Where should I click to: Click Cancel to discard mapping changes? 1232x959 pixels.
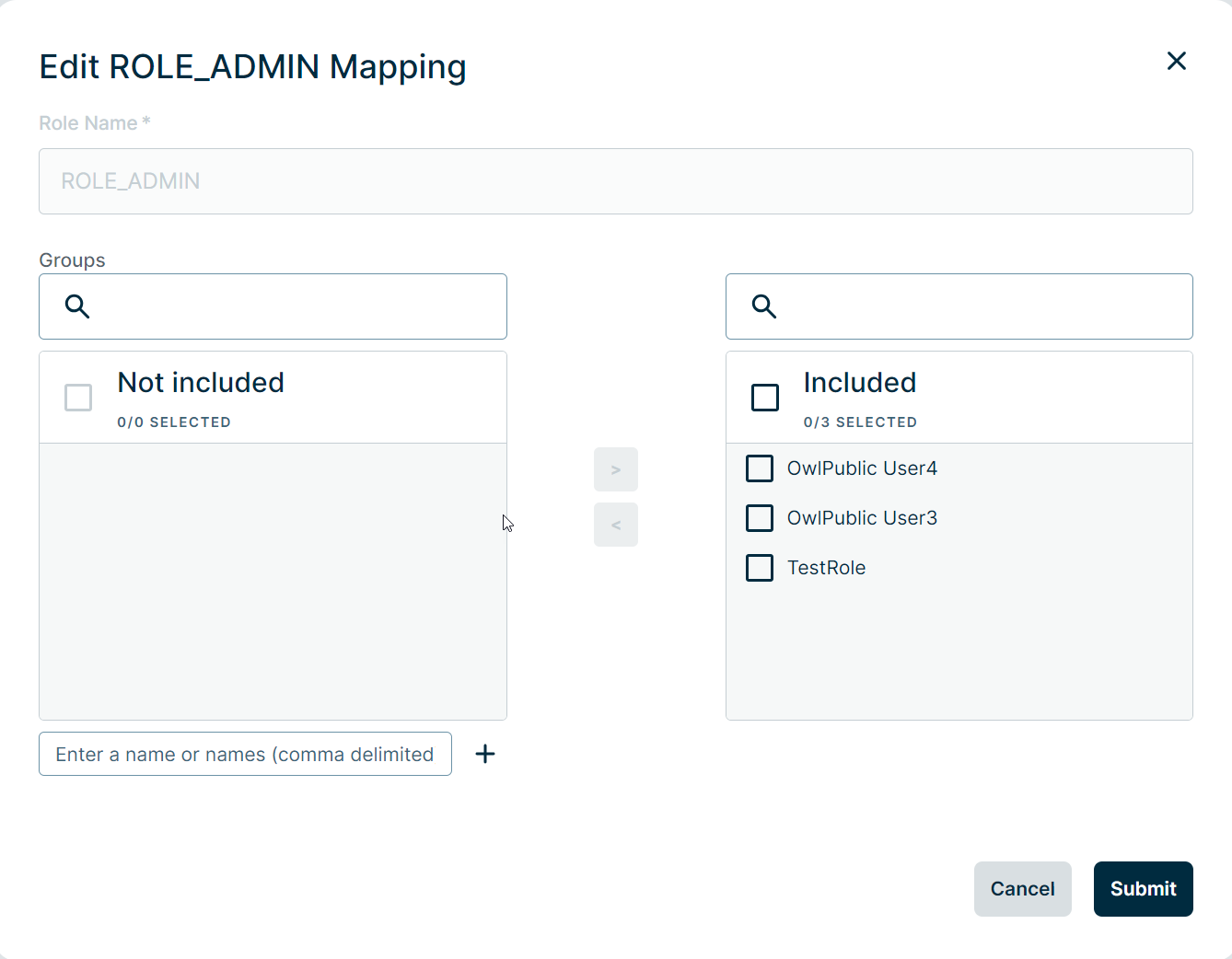pos(1022,889)
